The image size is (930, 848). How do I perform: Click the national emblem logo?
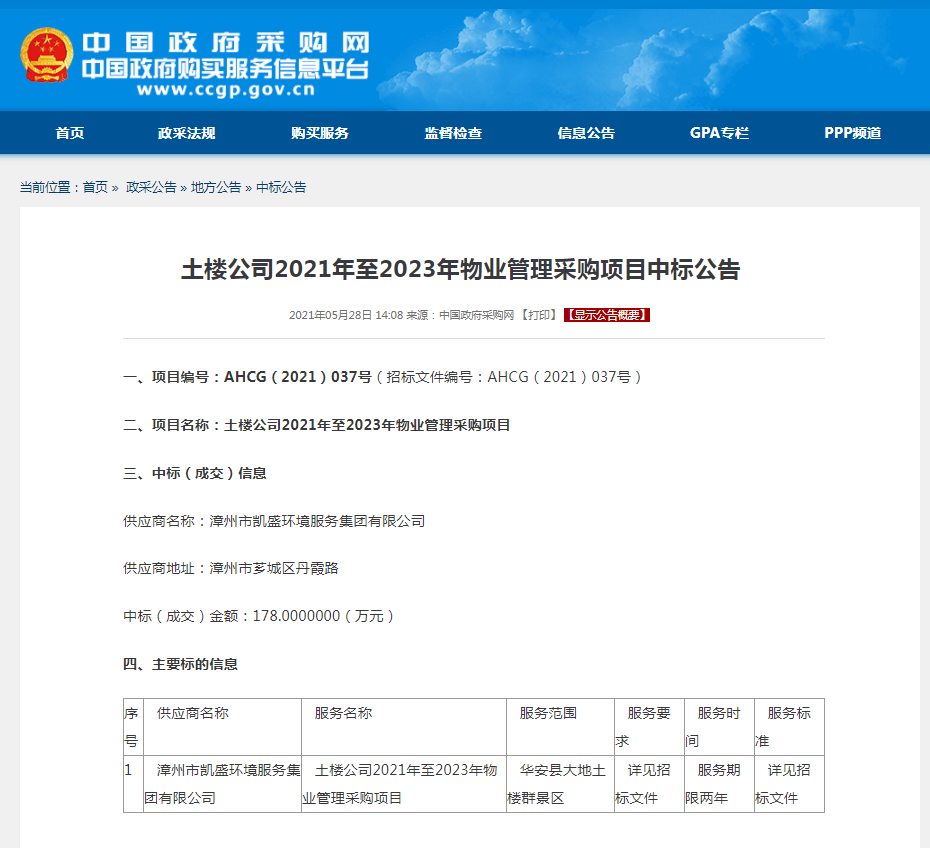pos(46,55)
